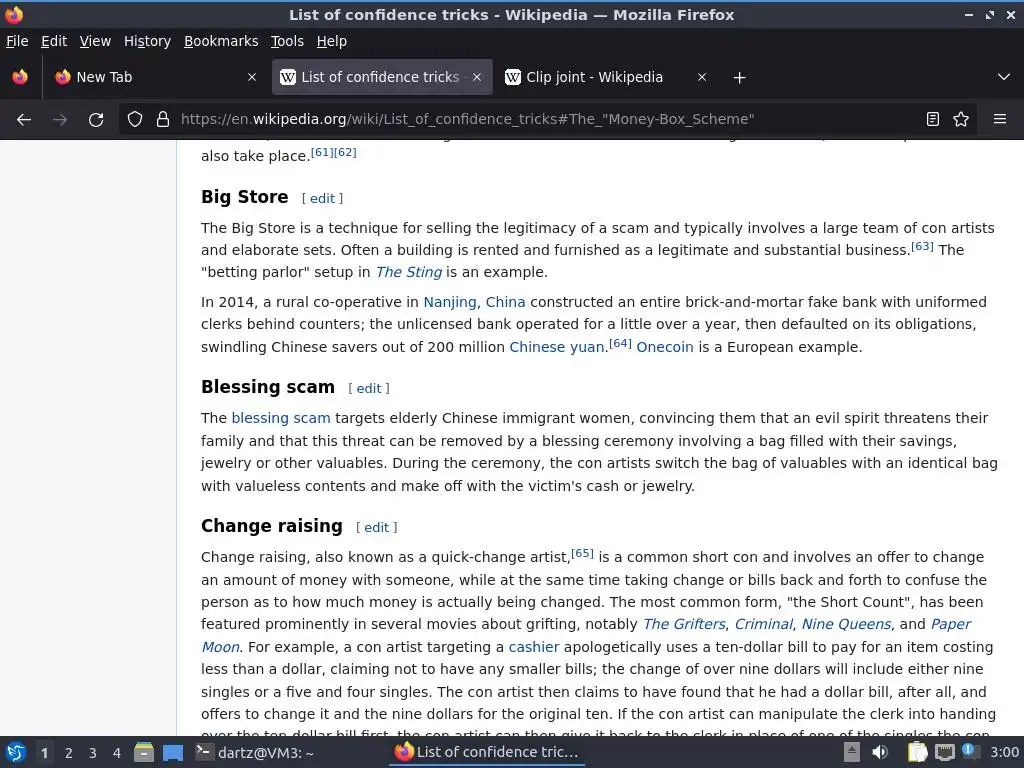Open the Firefox hamburger application menu
1024x768 pixels.
1000,120
